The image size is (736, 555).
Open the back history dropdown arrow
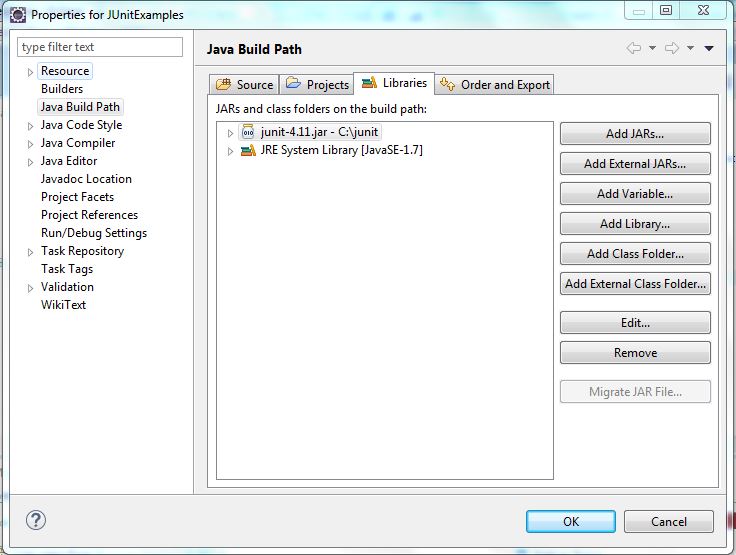[x=652, y=48]
